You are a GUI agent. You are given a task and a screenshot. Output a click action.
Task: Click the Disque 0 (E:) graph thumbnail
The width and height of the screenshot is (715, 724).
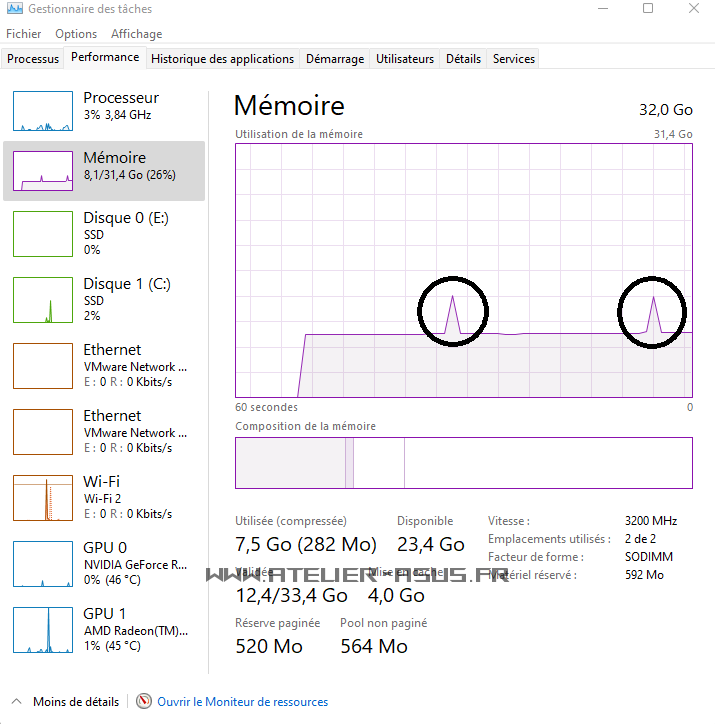click(43, 234)
